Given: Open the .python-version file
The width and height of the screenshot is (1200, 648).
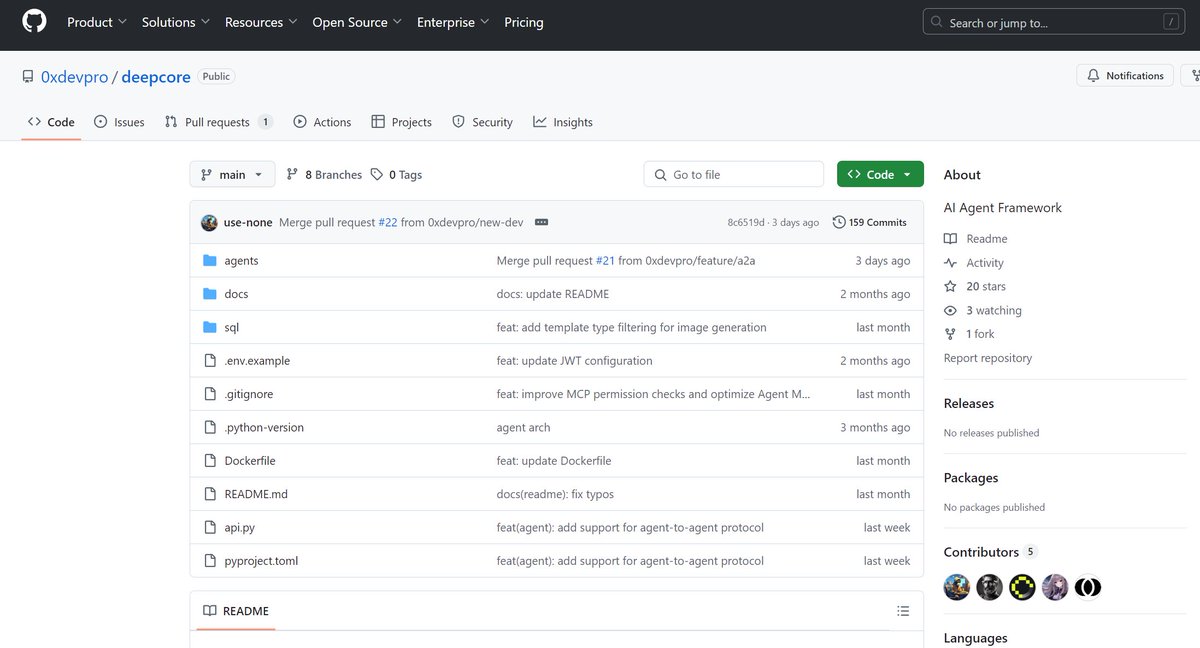Looking at the screenshot, I should tap(264, 427).
